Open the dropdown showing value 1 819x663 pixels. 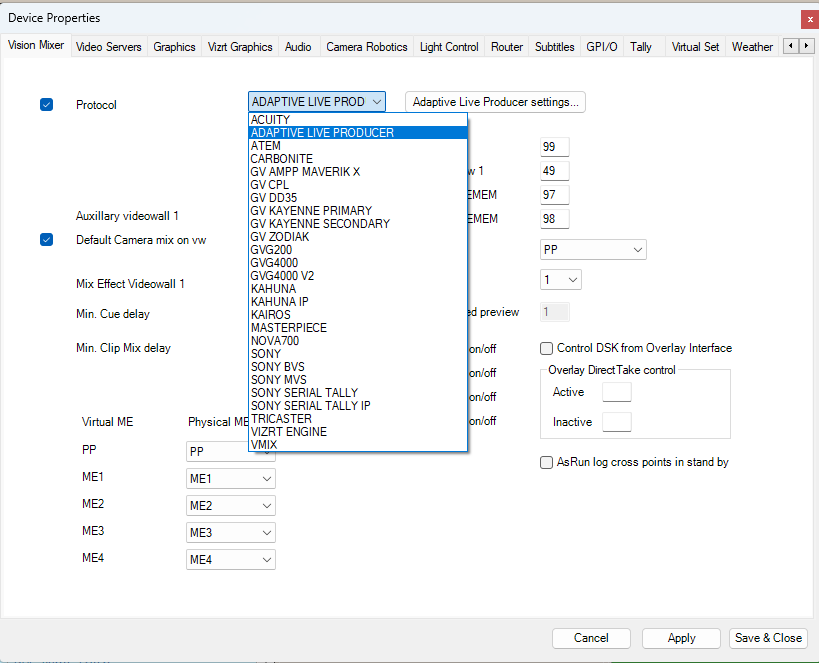[x=560, y=280]
